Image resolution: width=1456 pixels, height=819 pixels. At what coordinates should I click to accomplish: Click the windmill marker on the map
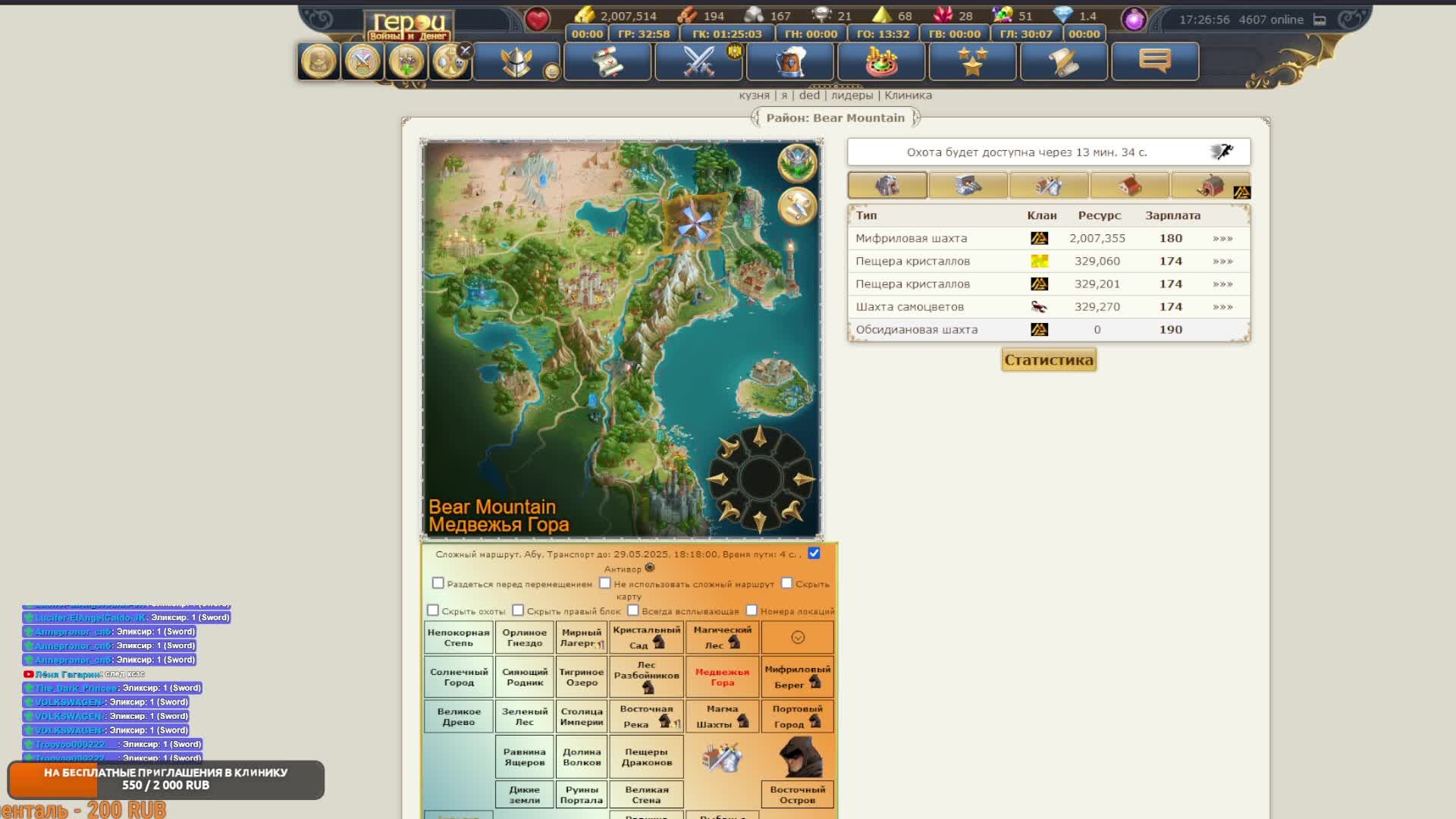coord(695,222)
